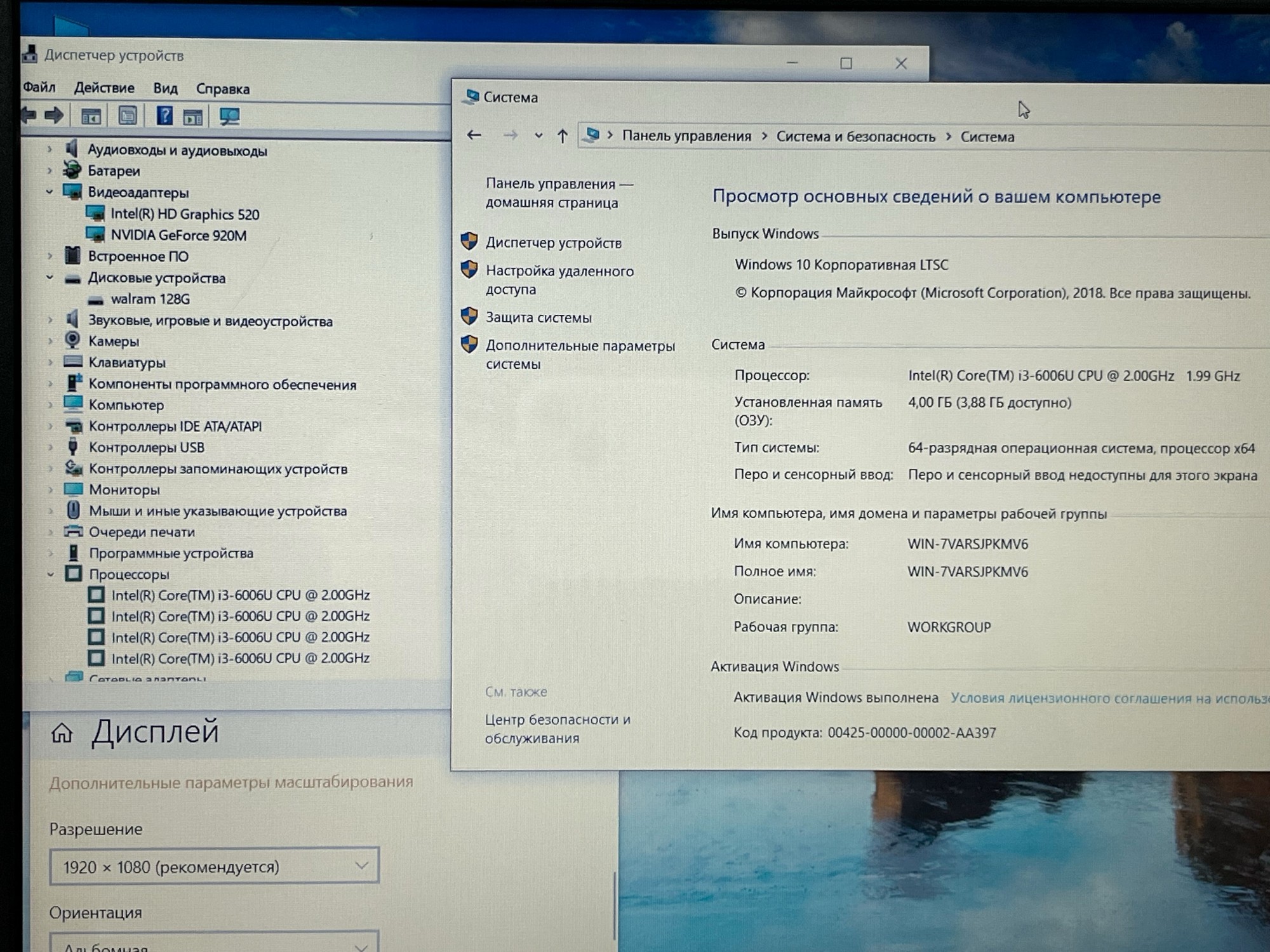The image size is (1270, 952).
Task: Select Контроллеры IDE ATA/ATAPI tree item
Action: point(175,426)
